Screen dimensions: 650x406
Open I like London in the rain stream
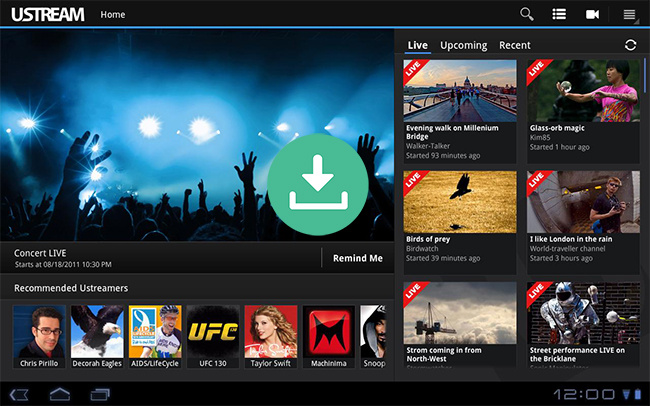coord(583,222)
